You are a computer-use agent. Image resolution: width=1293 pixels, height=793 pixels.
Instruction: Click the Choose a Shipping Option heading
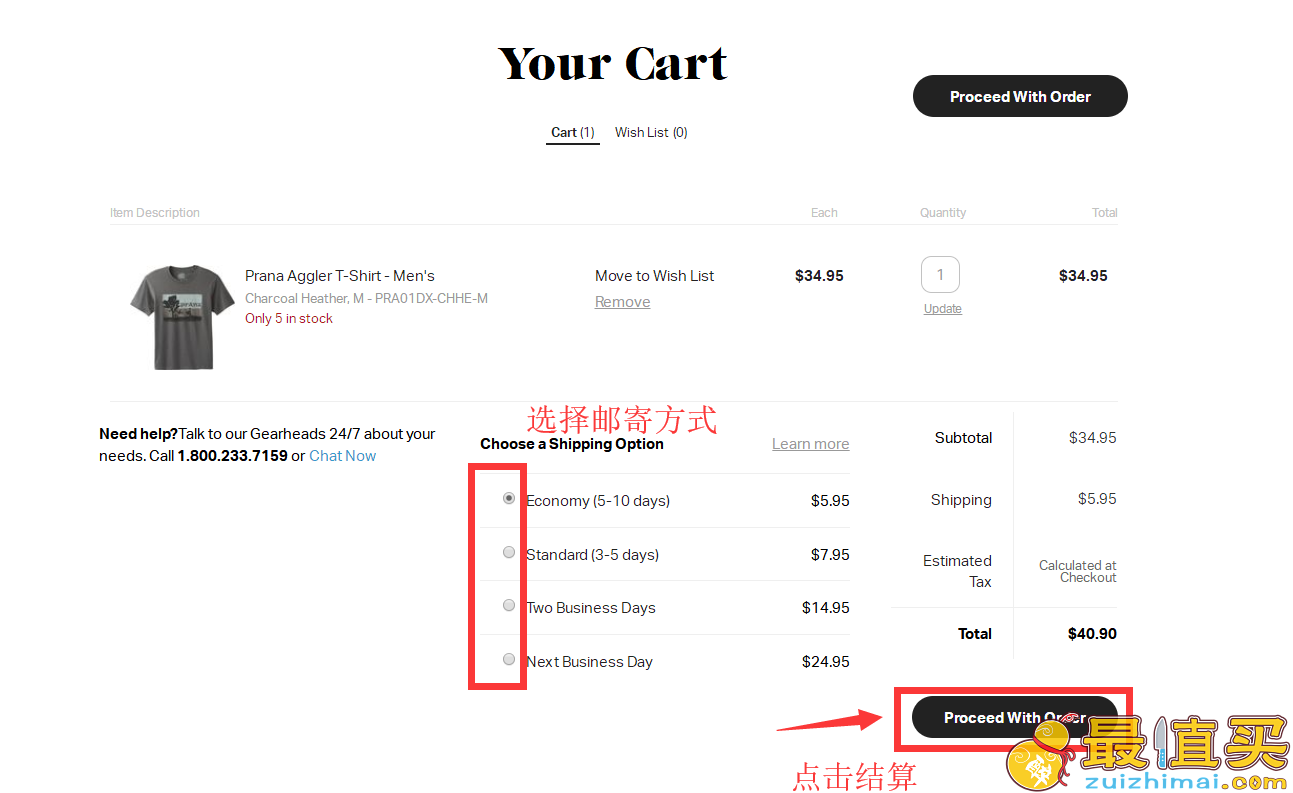[x=572, y=444]
